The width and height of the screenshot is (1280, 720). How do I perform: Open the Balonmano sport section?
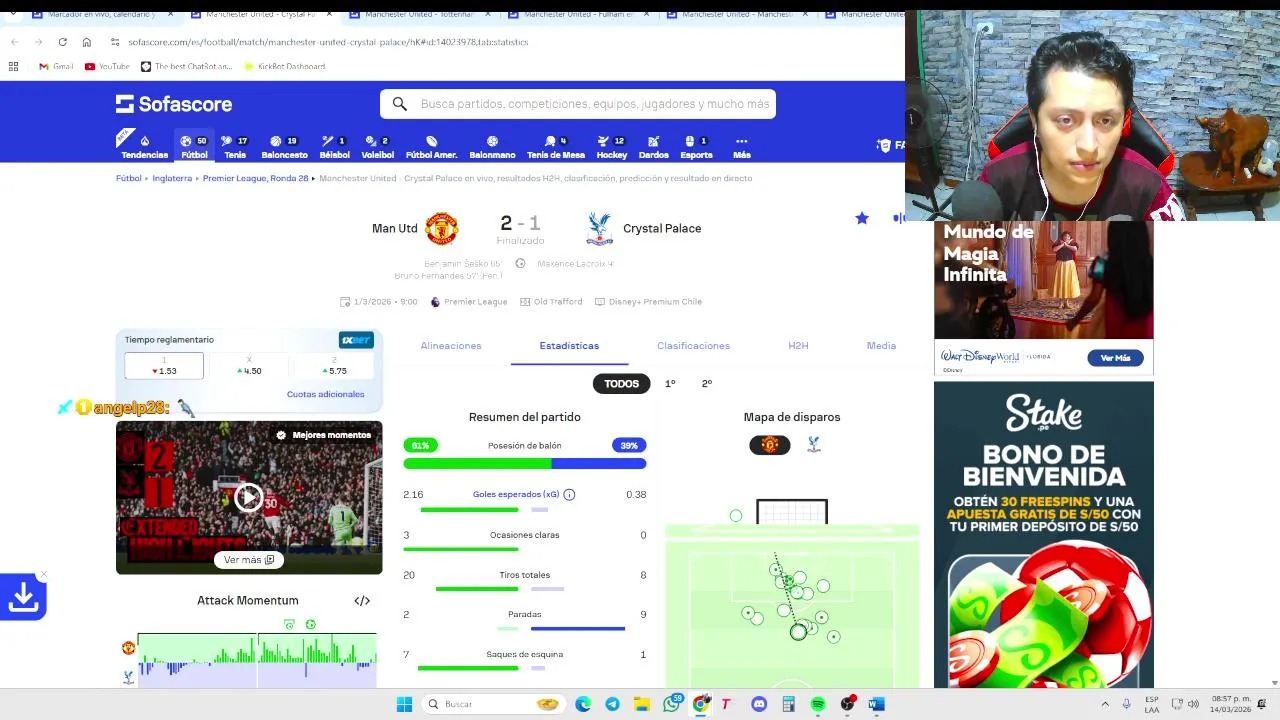(x=492, y=147)
